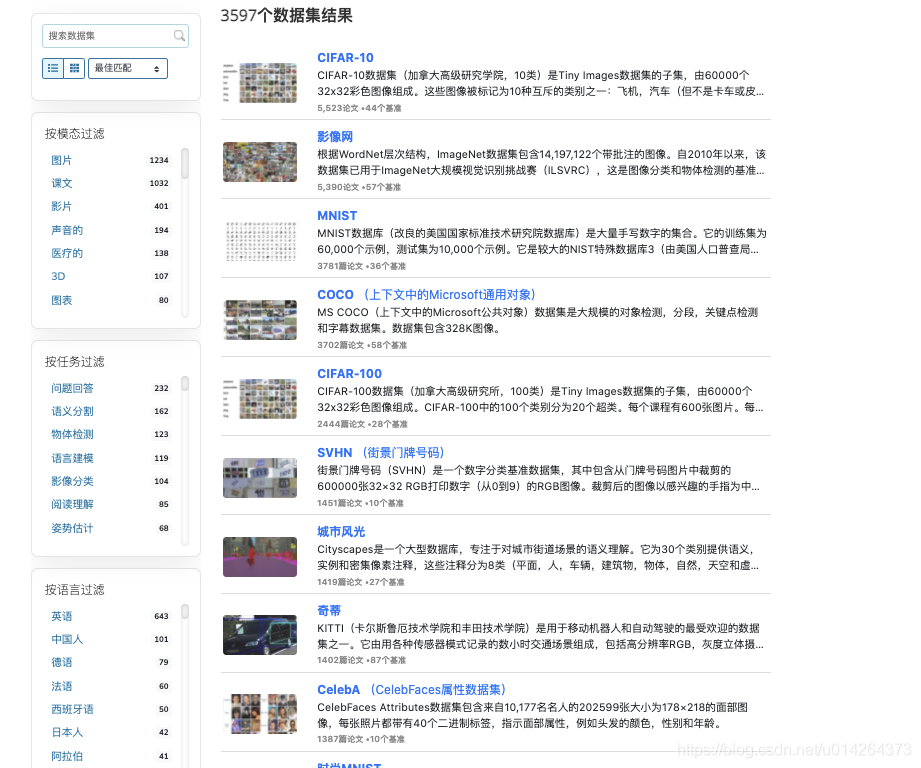921x768 pixels.
Task: Open the CIFAR-100 dataset title
Action: (349, 373)
